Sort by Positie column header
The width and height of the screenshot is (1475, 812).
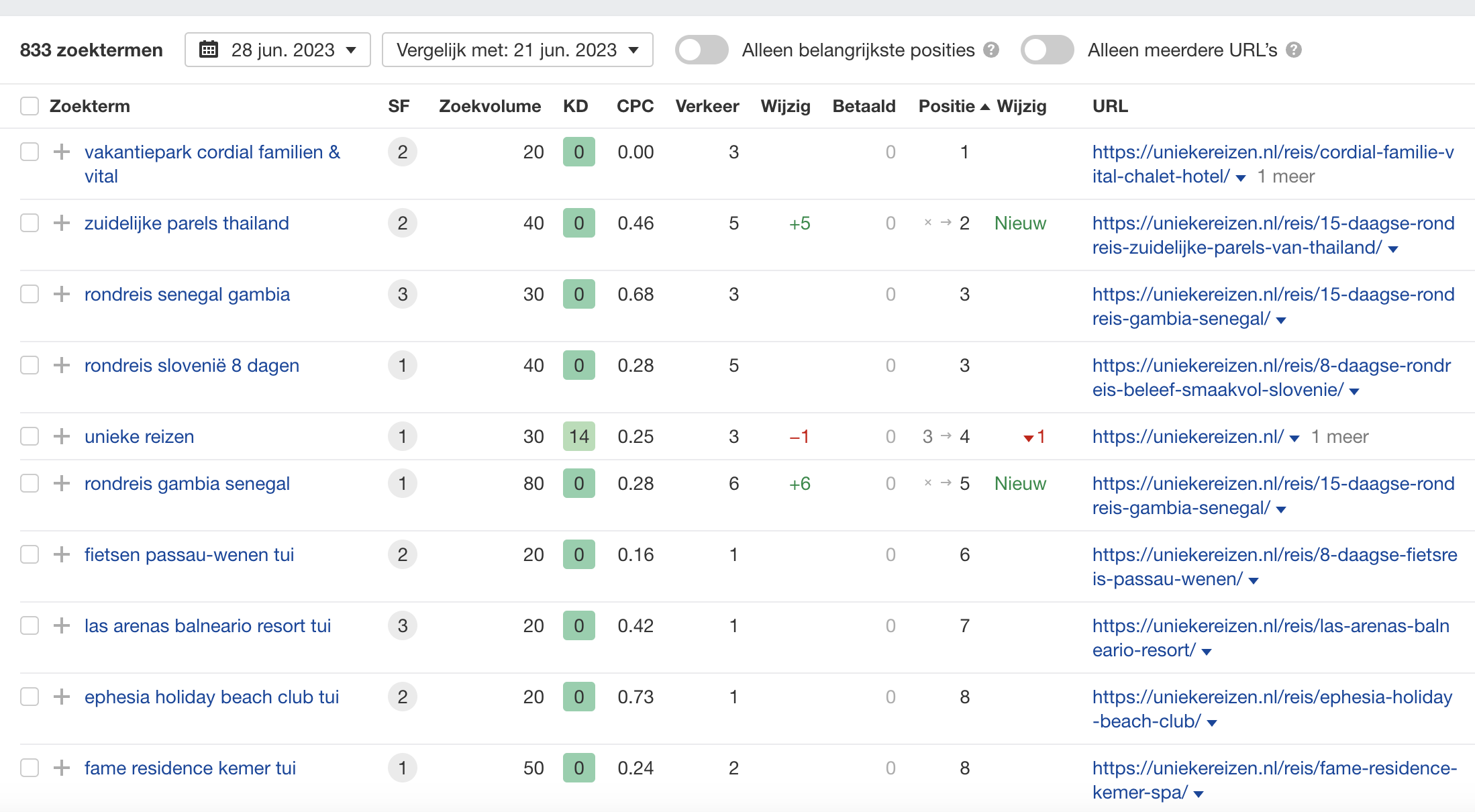(x=954, y=106)
